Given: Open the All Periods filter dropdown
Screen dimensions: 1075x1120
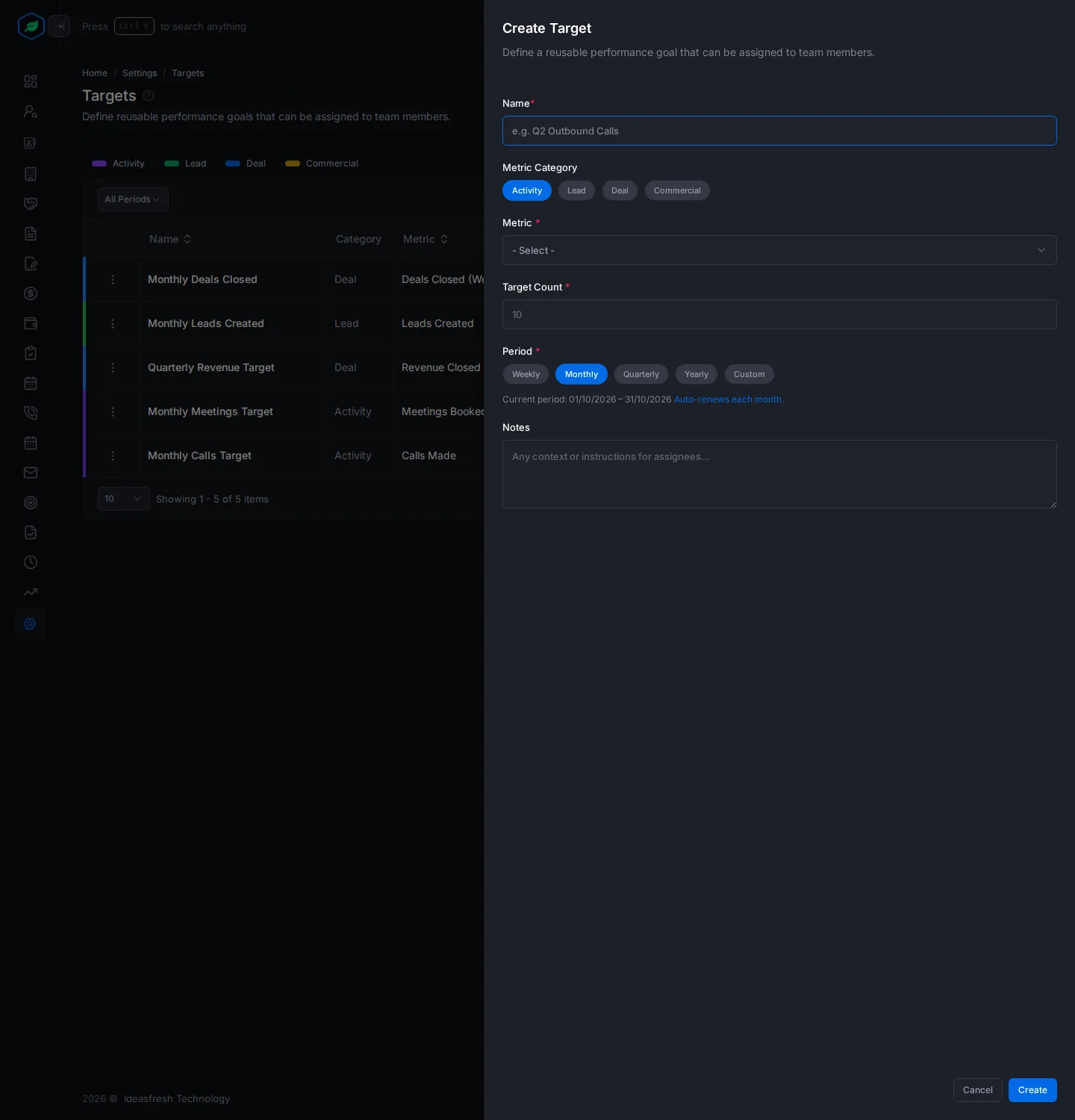Looking at the screenshot, I should [x=133, y=199].
